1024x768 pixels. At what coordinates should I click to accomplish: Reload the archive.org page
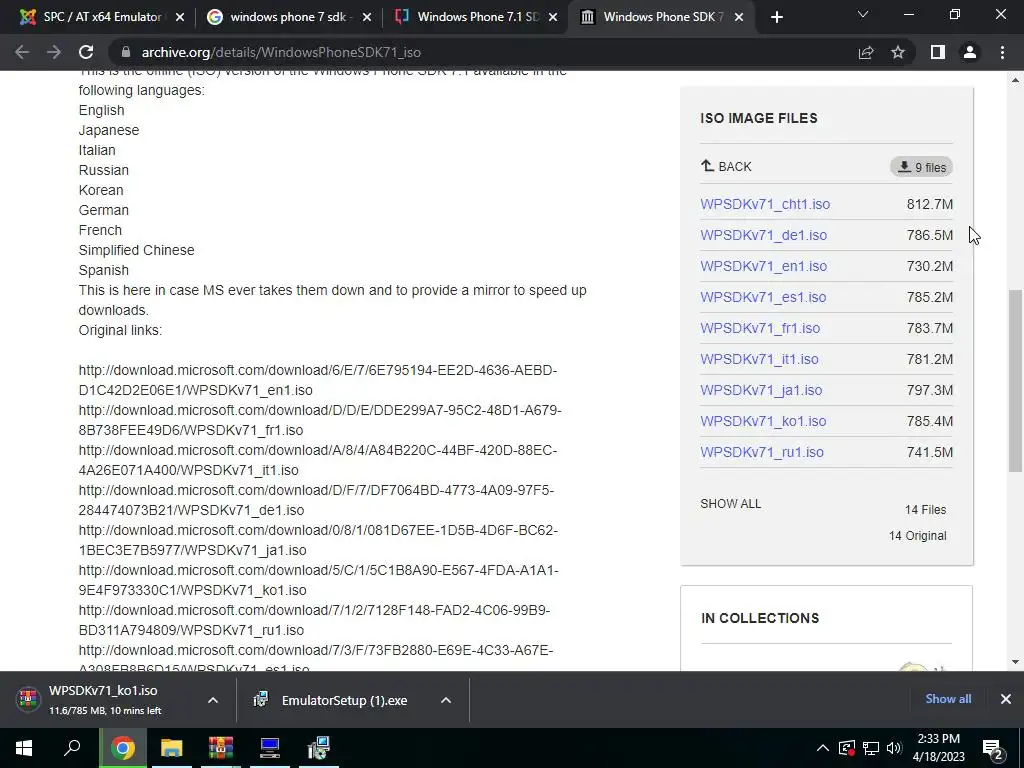point(86,52)
